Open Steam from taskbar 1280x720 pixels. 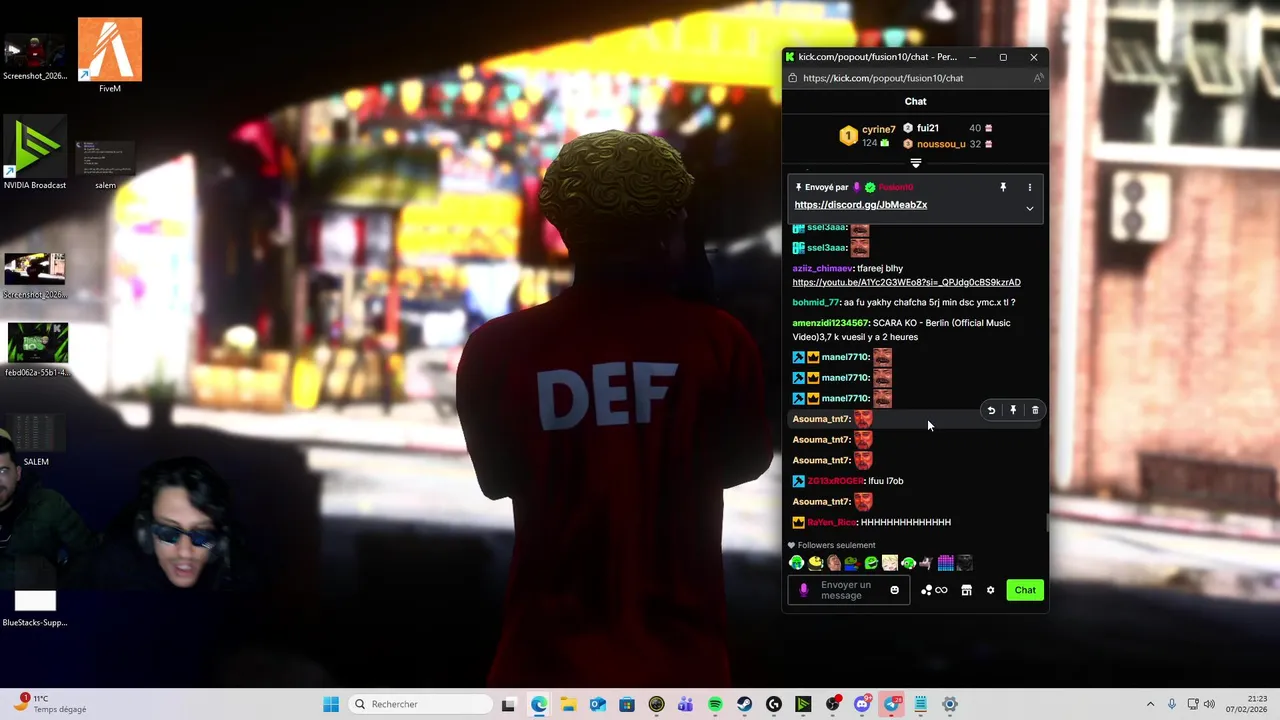pyautogui.click(x=744, y=704)
